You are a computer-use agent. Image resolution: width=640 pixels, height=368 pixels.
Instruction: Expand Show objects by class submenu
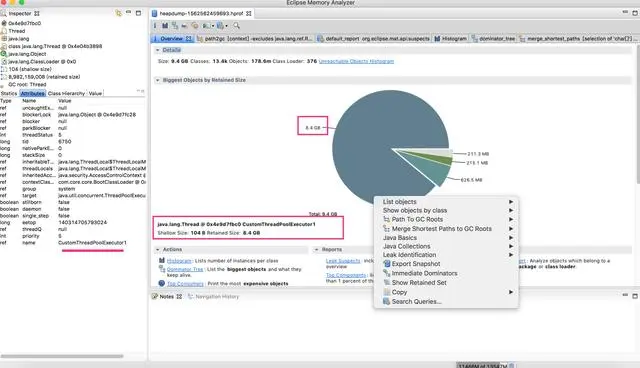tap(447, 210)
